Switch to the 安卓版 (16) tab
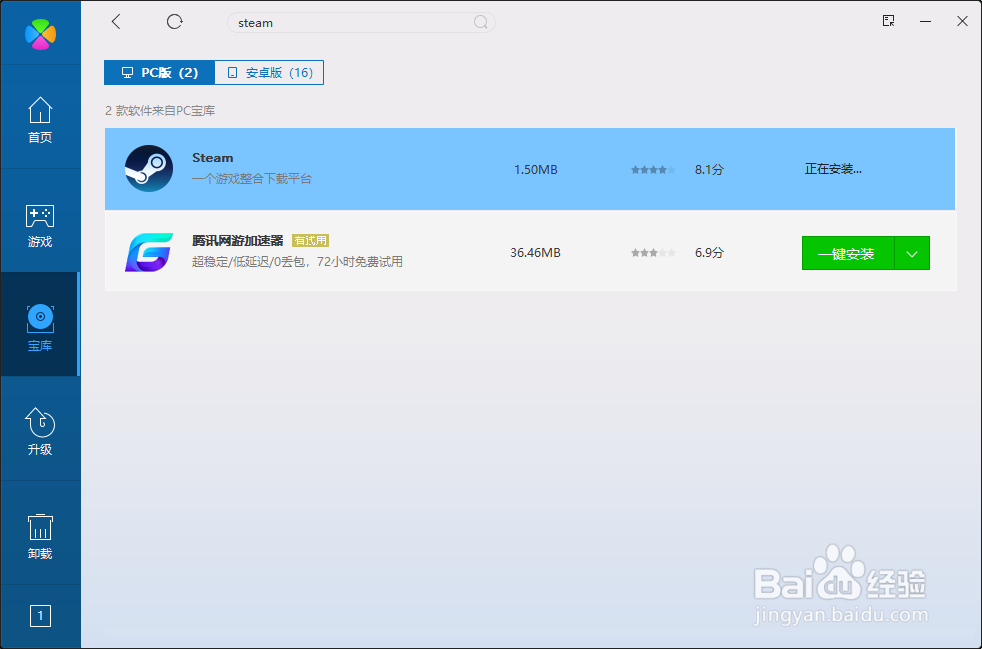982x649 pixels. tap(269, 73)
